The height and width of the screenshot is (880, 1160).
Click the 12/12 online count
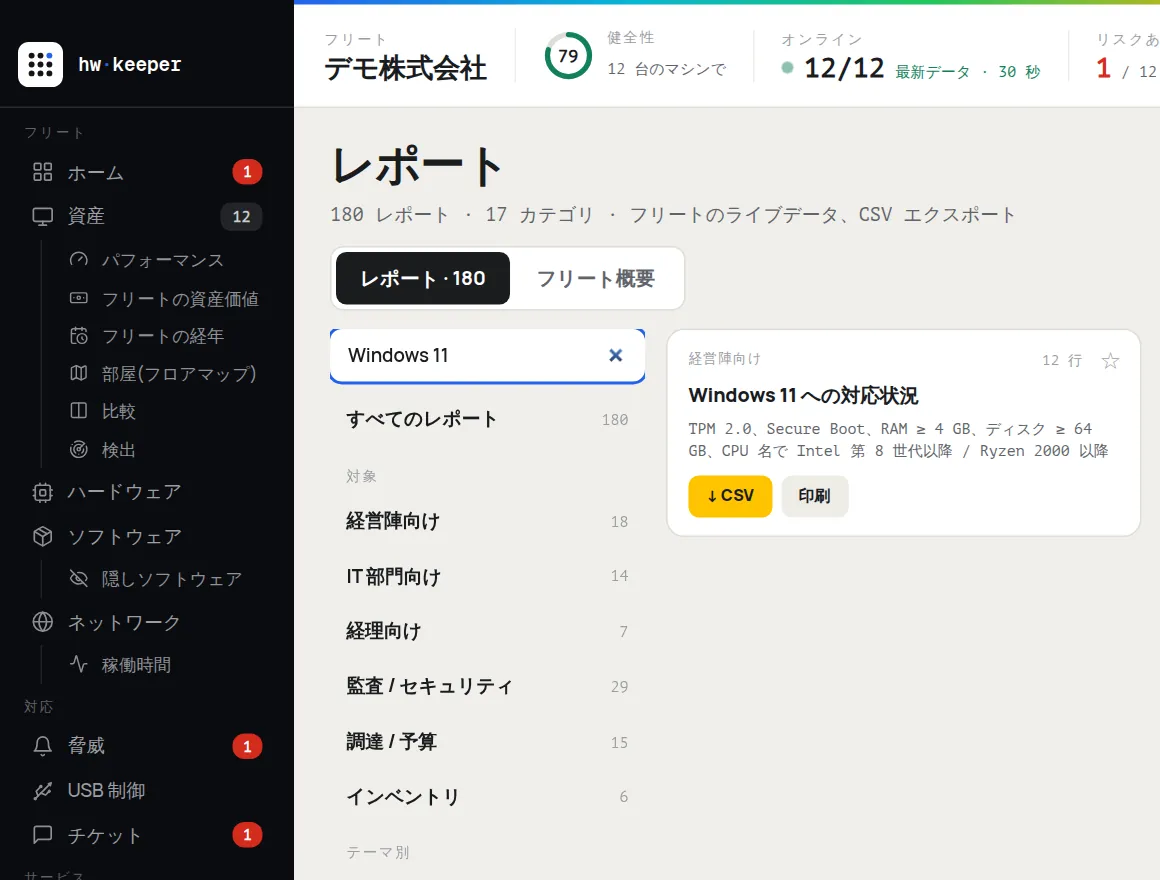pos(844,69)
